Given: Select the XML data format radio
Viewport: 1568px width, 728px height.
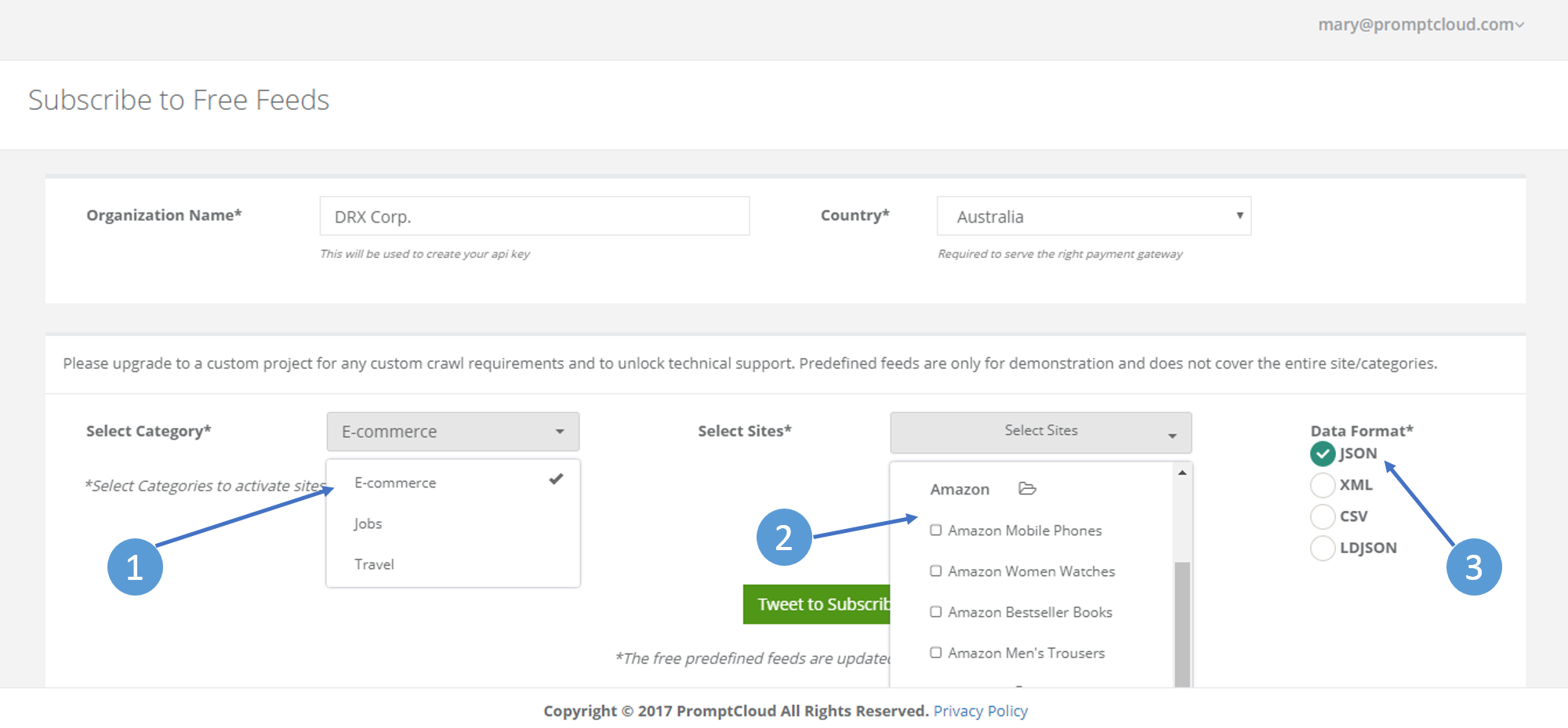Looking at the screenshot, I should 1323,485.
